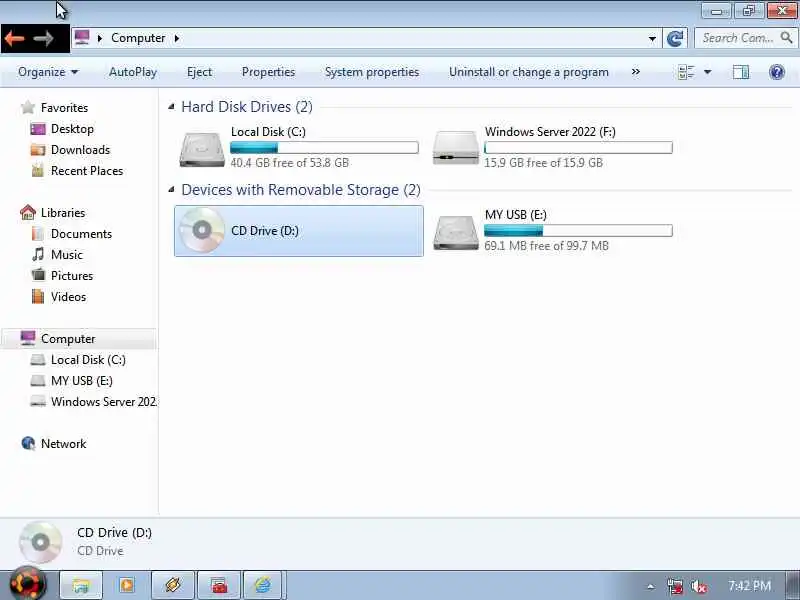The height and width of the screenshot is (600, 800).
Task: Open the red toolbox taskbar application
Action: 219,585
